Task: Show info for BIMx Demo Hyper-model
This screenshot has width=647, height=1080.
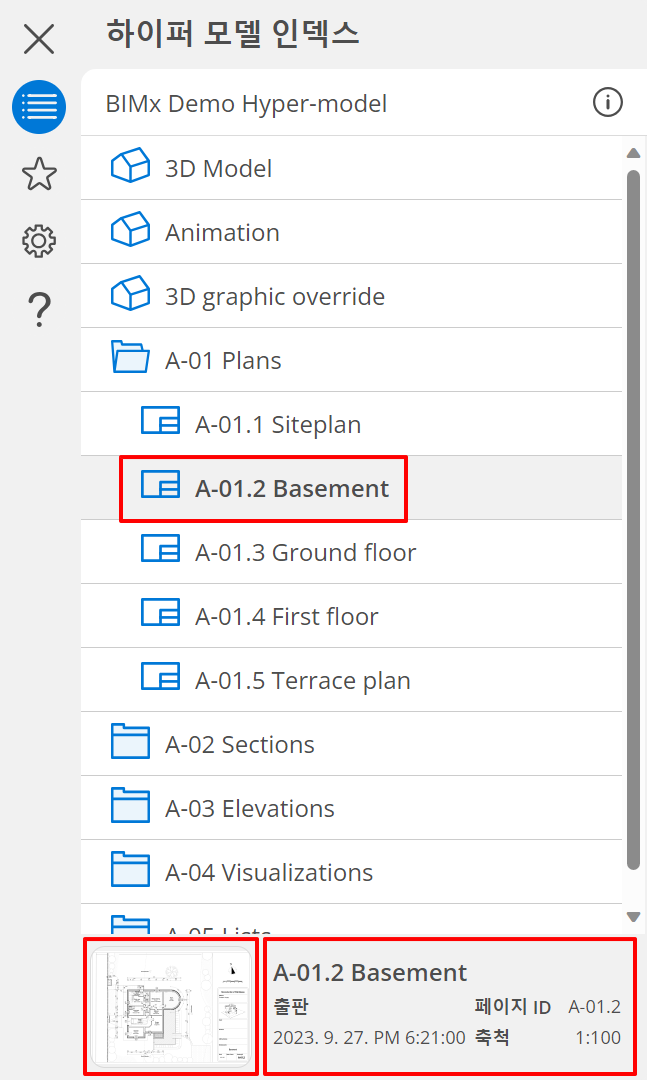Action: 607,102
